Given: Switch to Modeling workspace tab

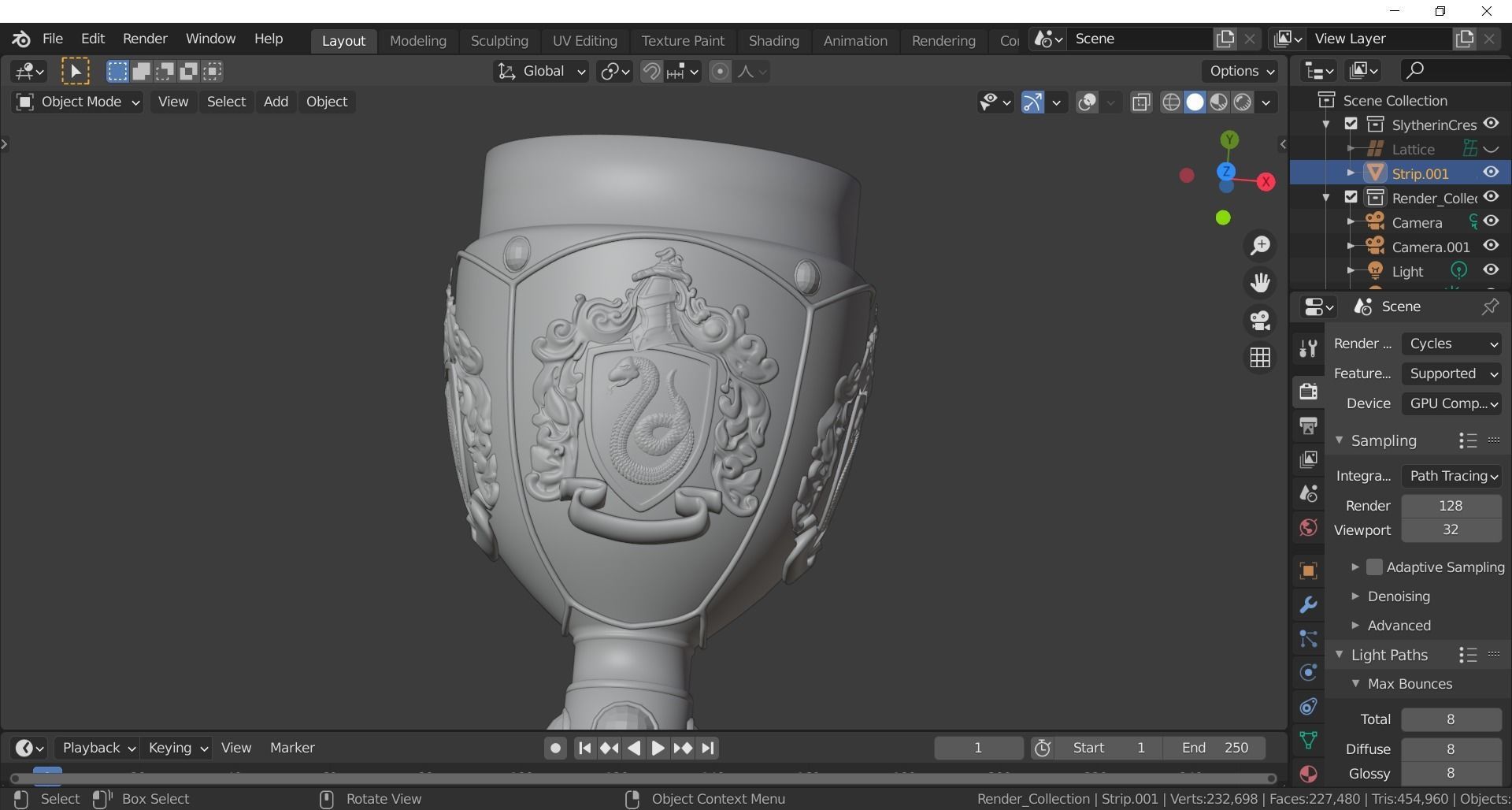Looking at the screenshot, I should click(418, 41).
